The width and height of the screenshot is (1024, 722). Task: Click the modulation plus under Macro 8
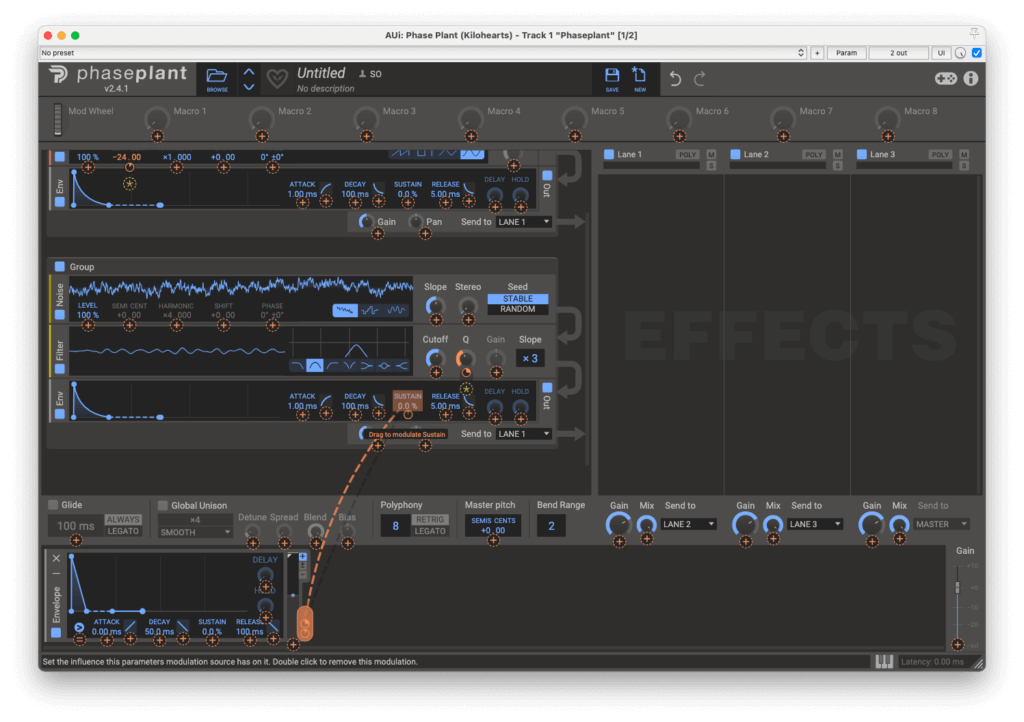coord(888,136)
